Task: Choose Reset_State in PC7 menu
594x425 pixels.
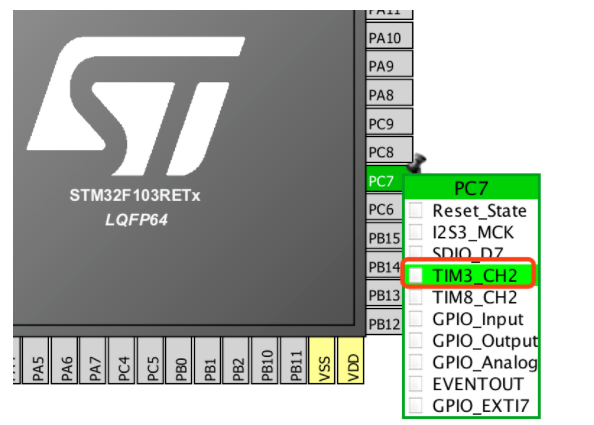Action: (x=471, y=210)
